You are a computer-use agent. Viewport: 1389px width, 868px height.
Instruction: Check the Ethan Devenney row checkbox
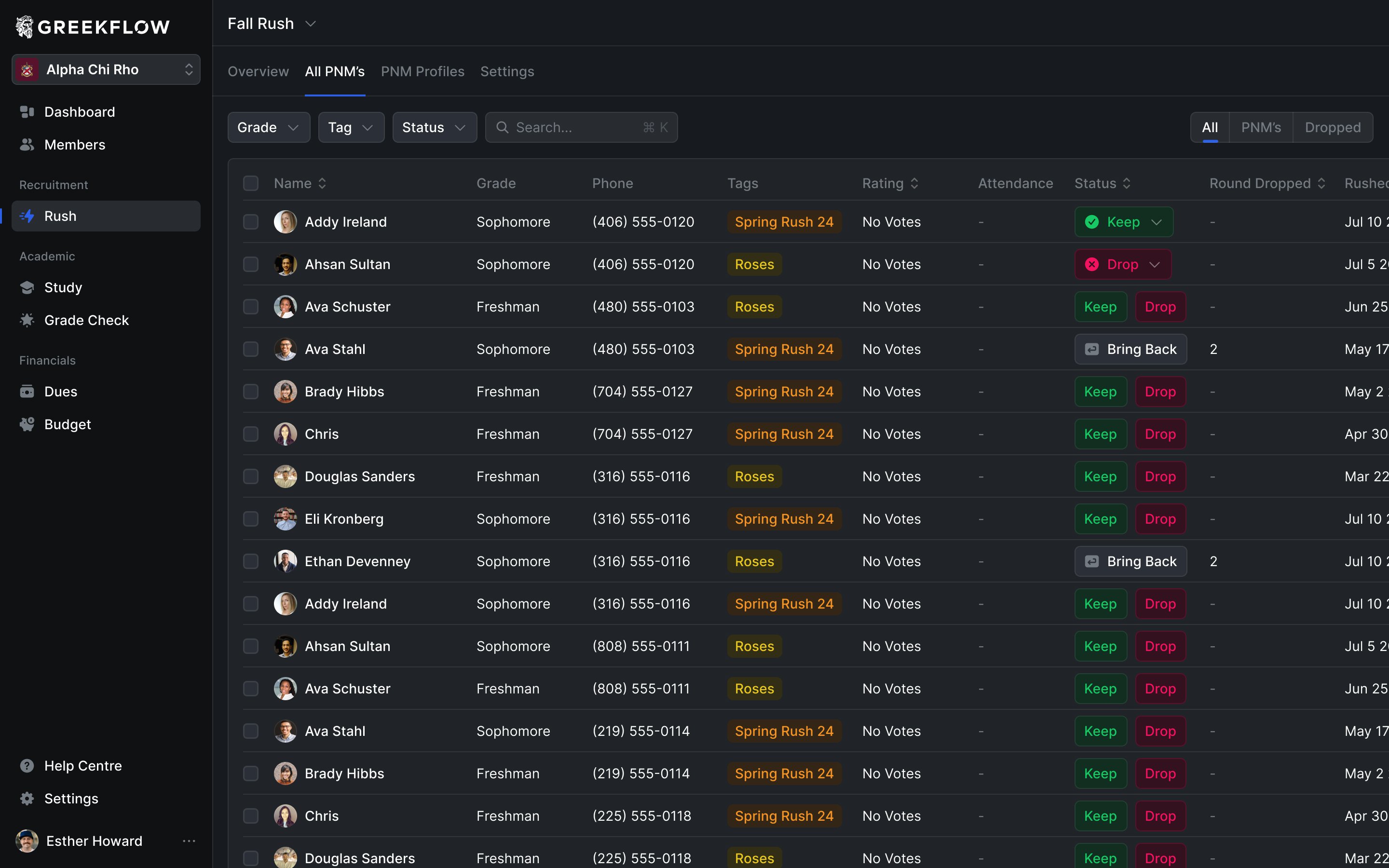[251, 561]
